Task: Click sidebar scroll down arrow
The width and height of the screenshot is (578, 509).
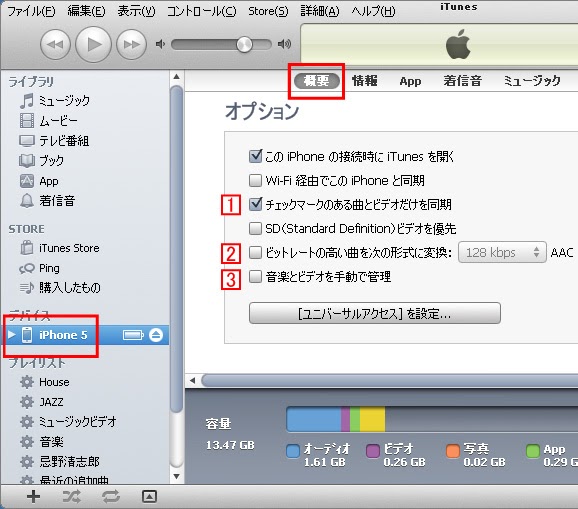Action: pos(177,477)
